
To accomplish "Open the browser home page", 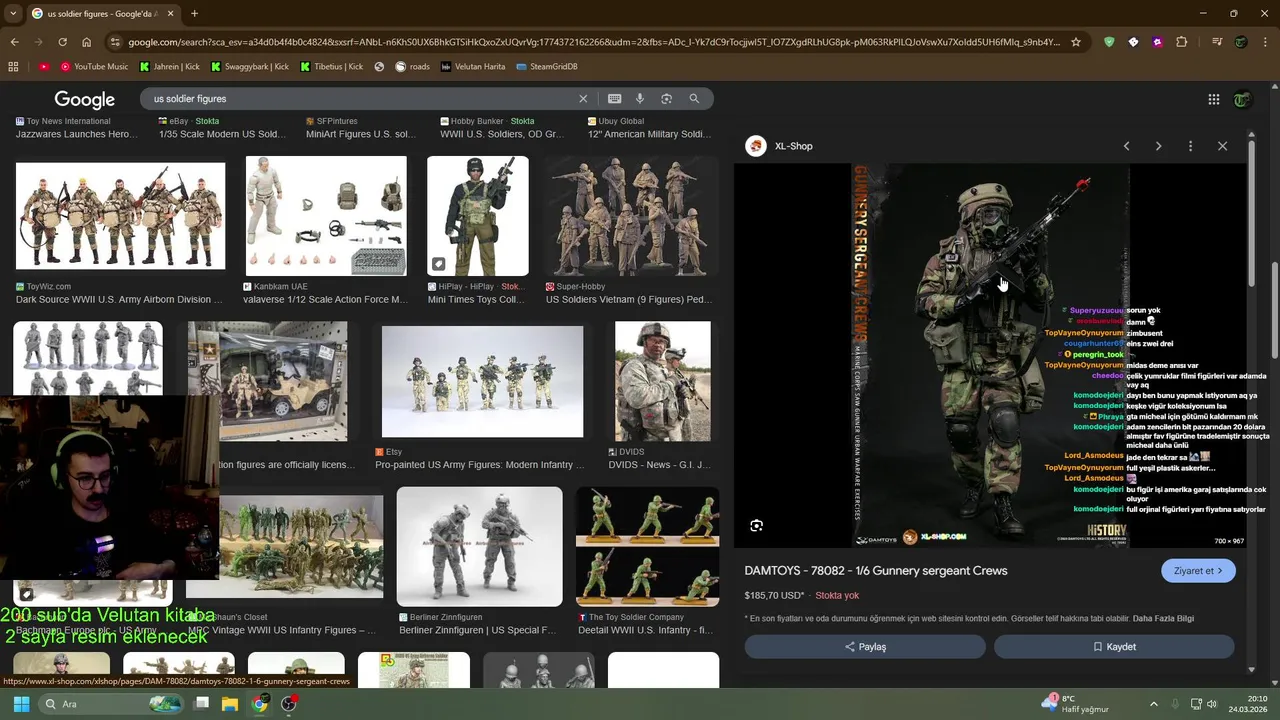I will (x=86, y=42).
